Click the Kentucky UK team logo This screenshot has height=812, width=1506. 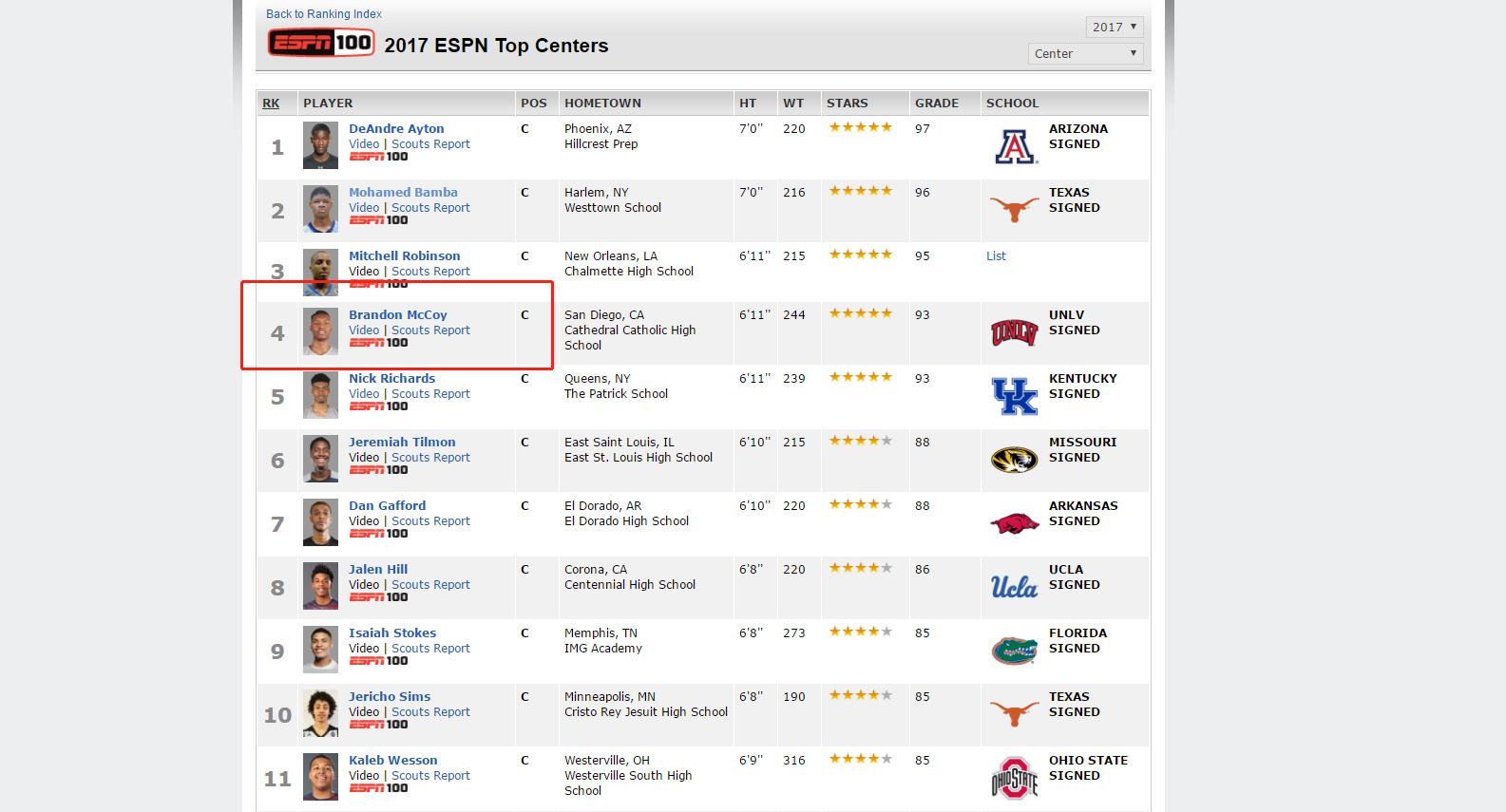point(1014,396)
